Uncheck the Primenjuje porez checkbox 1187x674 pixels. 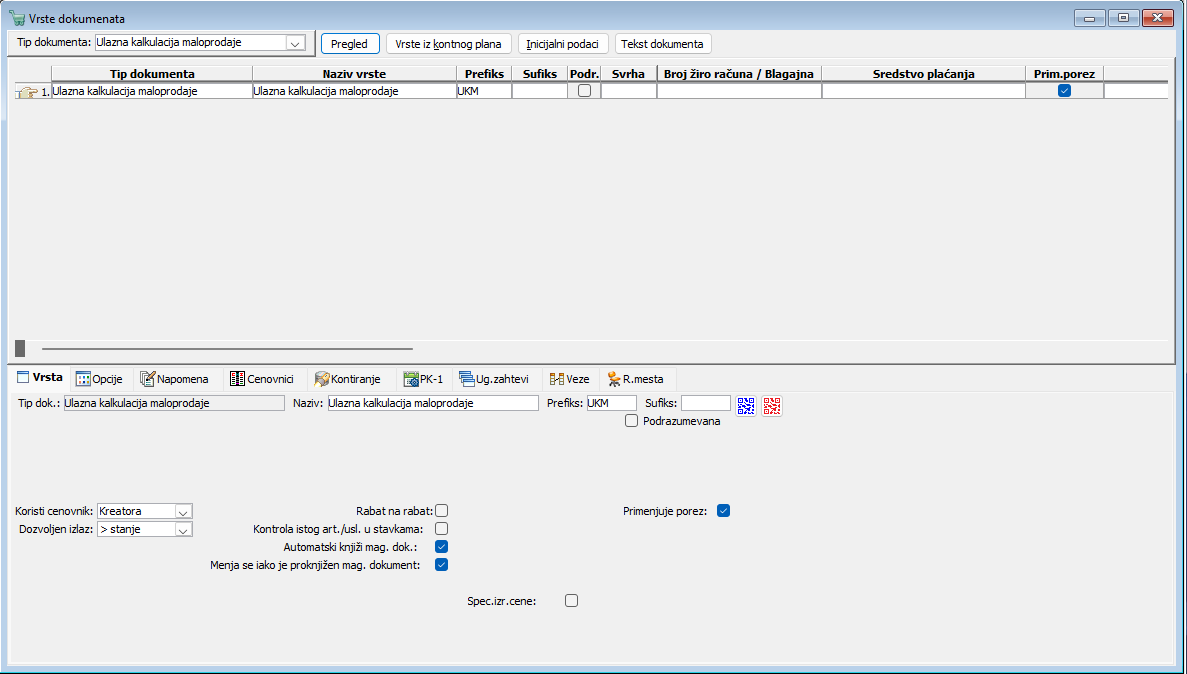[724, 511]
